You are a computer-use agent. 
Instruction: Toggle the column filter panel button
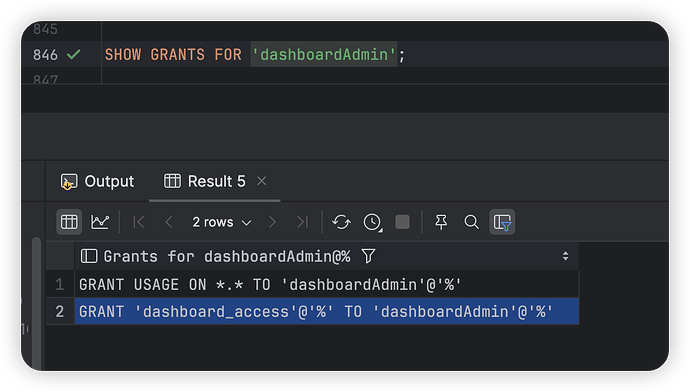[x=502, y=222]
